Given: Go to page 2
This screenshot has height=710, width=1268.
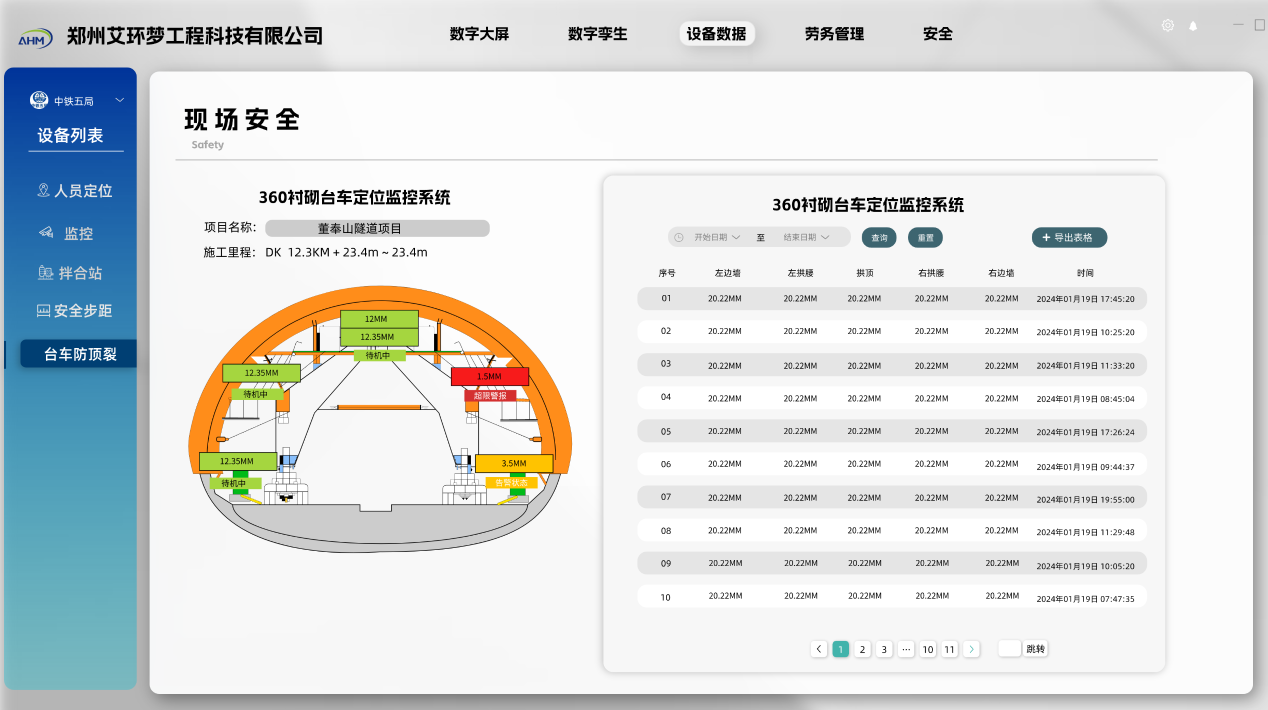Looking at the screenshot, I should point(863,649).
